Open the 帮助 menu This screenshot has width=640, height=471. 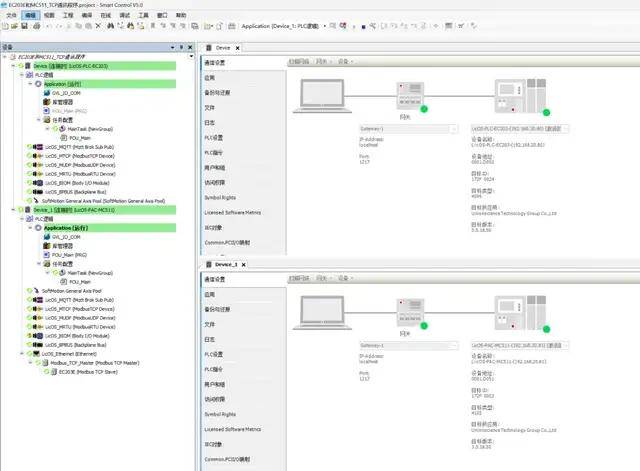[x=181, y=16]
